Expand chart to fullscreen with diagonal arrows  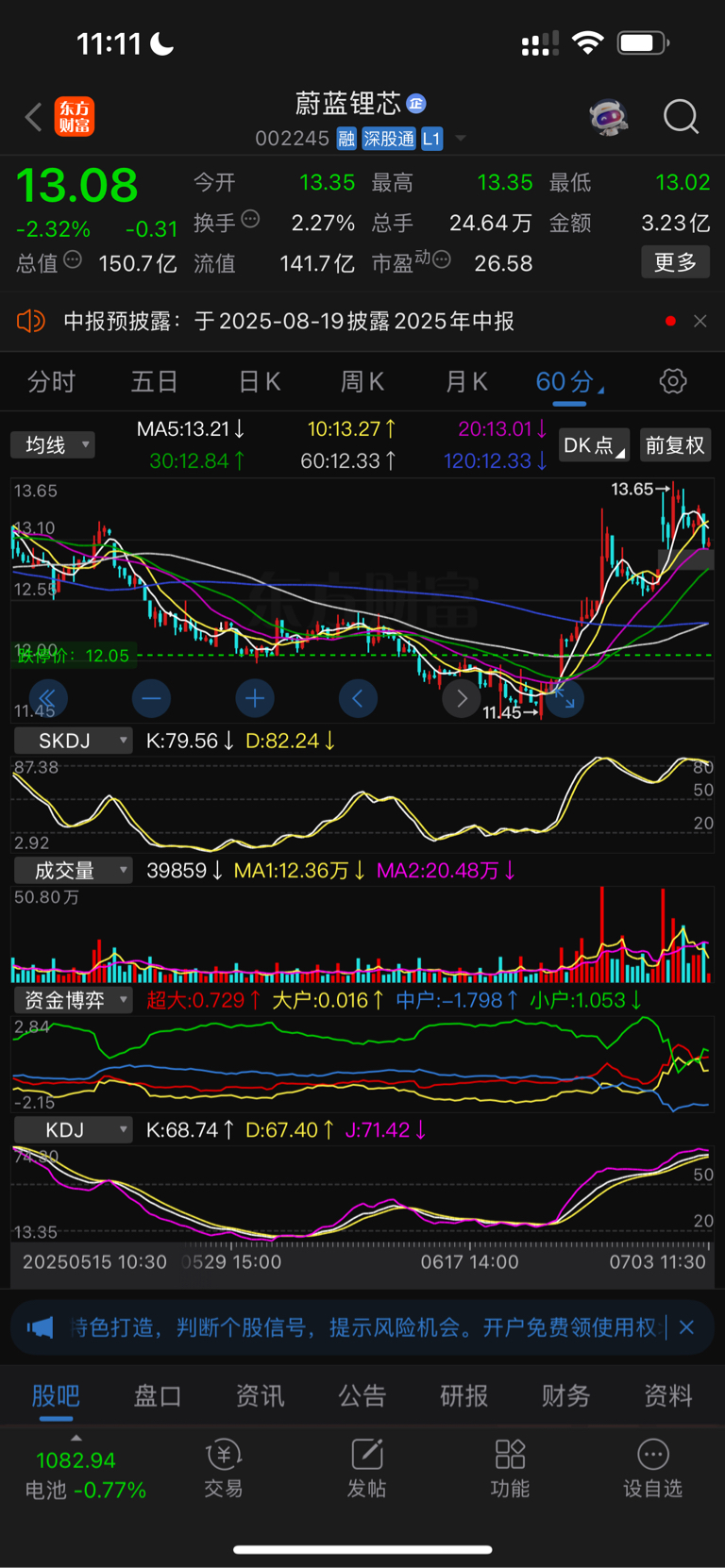[x=565, y=699]
